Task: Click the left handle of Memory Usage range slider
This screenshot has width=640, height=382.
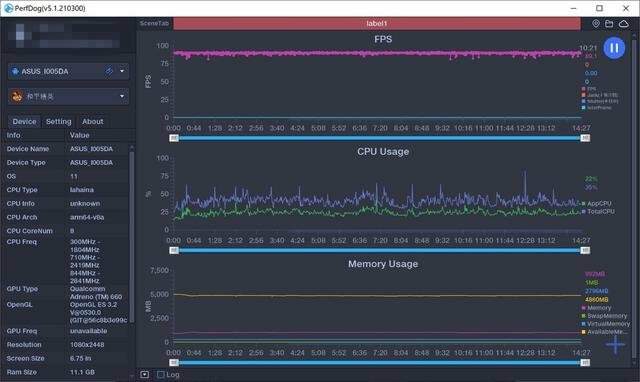Action: pos(174,362)
